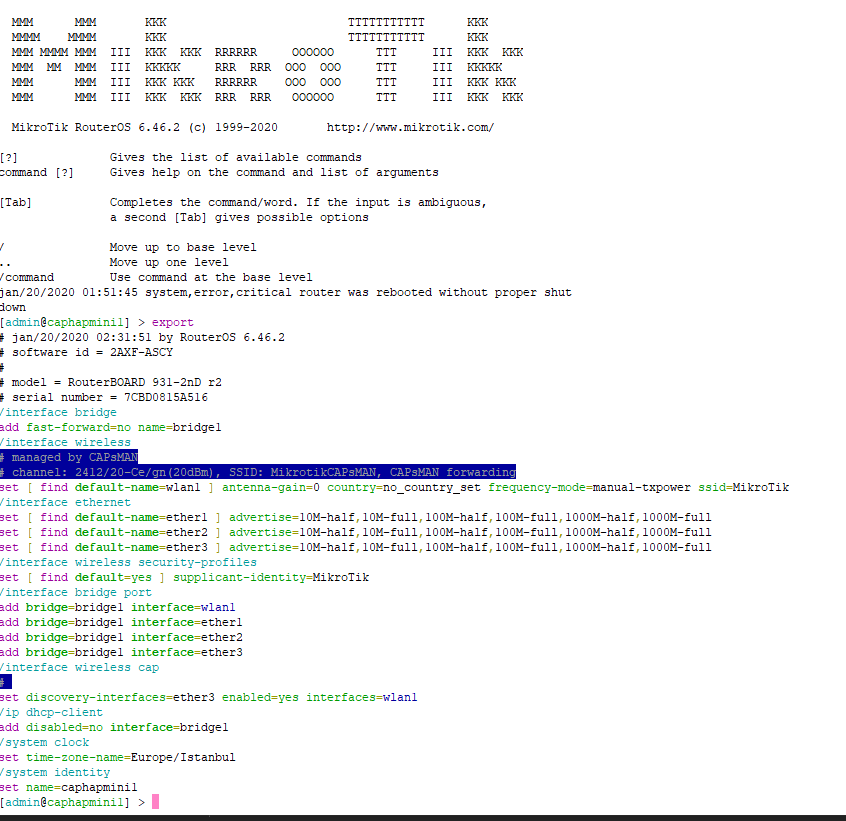Click 'default-name=ether3' set line
The width and height of the screenshot is (846, 821).
(356, 547)
